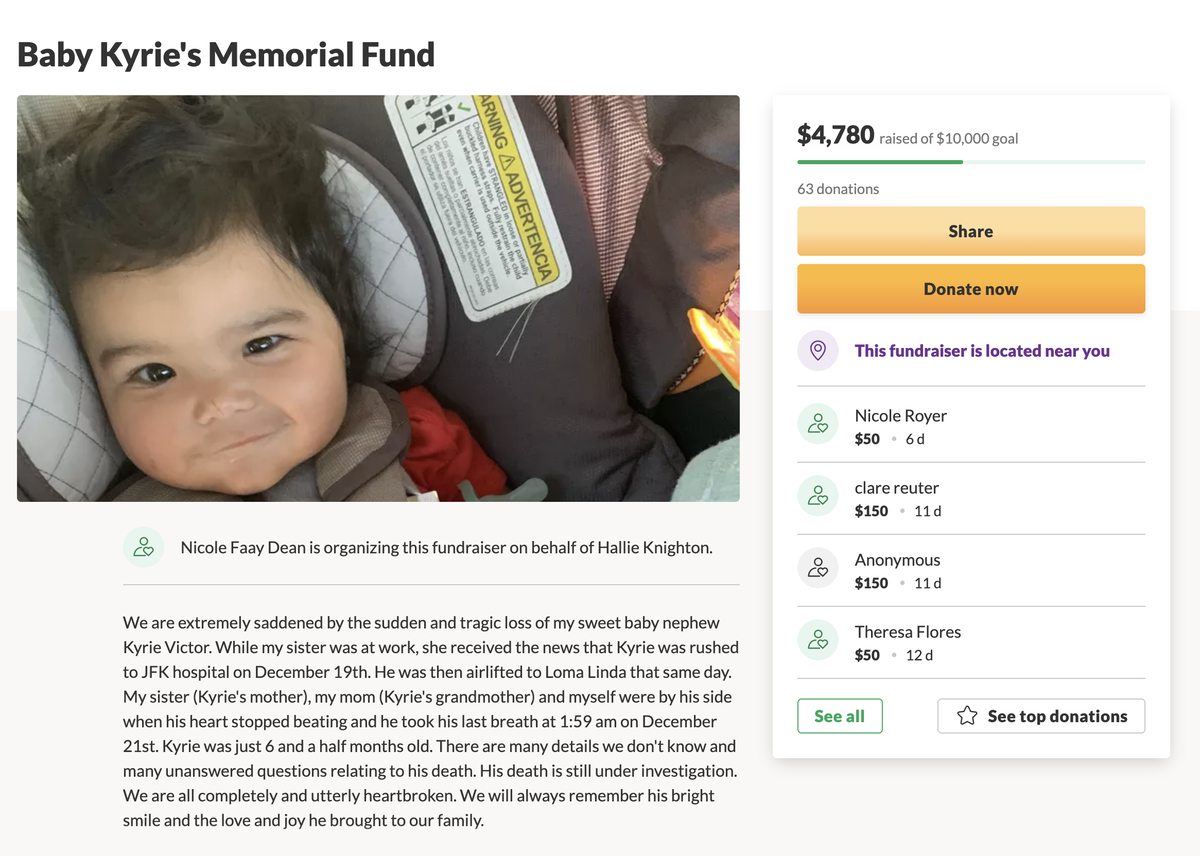
Task: Click the $4,780 raised amount
Action: click(835, 134)
